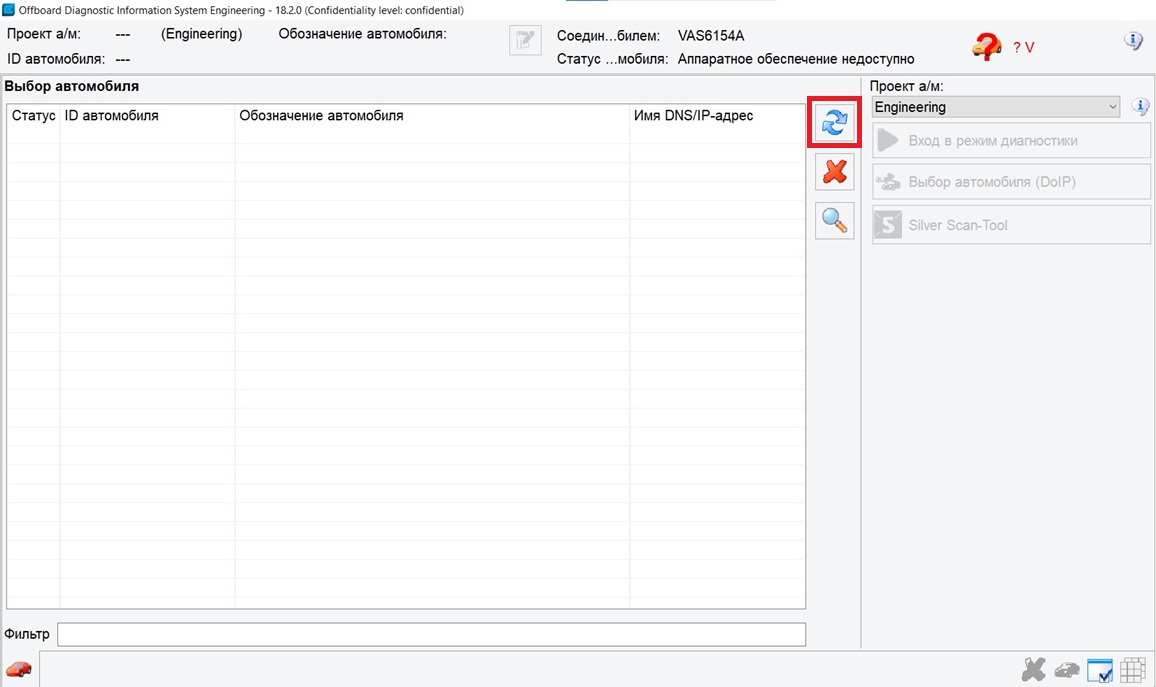Click the edit vehicle designation icon
This screenshot has width=1156, height=687.
coord(525,41)
